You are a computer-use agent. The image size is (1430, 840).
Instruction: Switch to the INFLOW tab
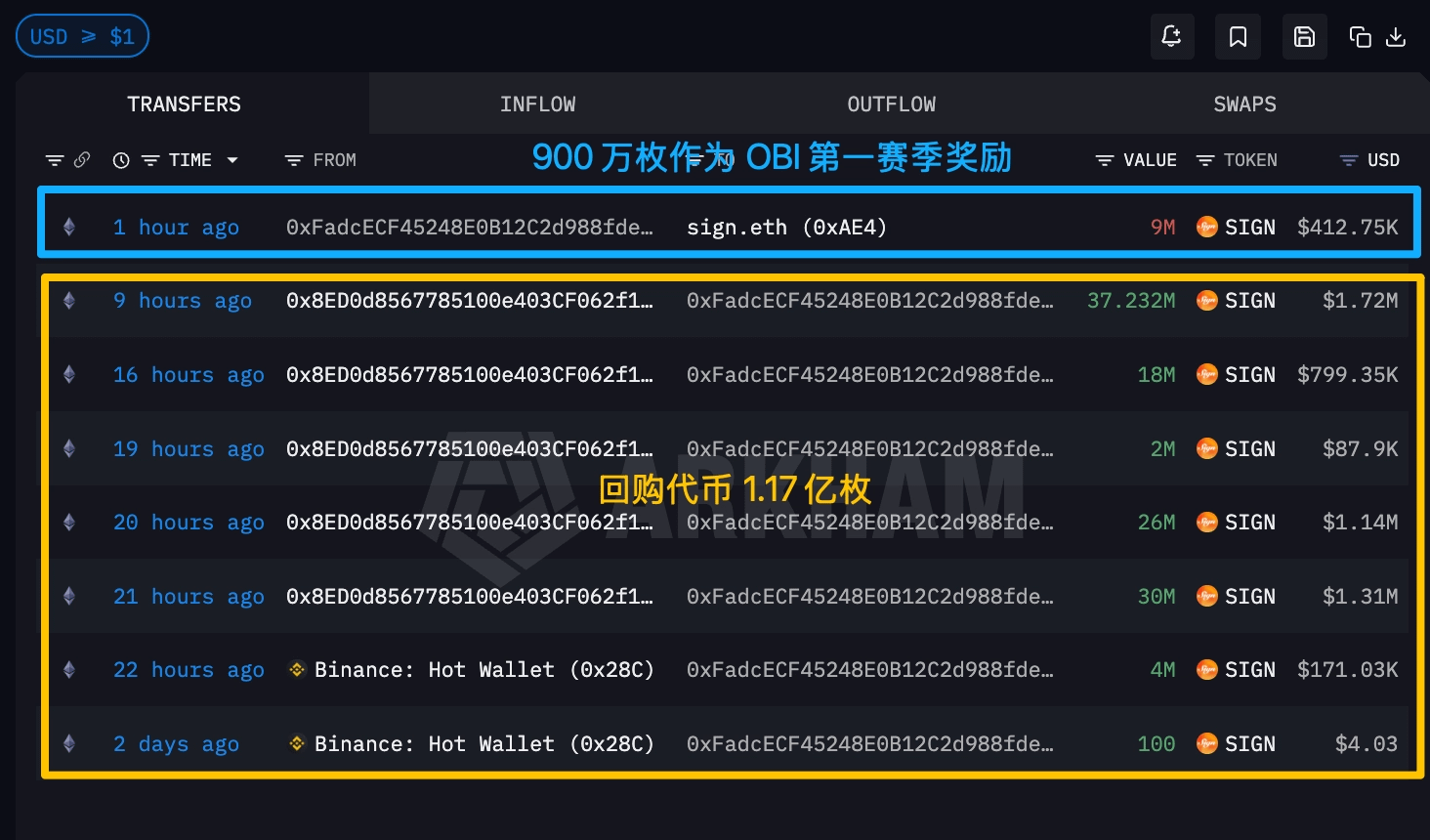coord(537,104)
